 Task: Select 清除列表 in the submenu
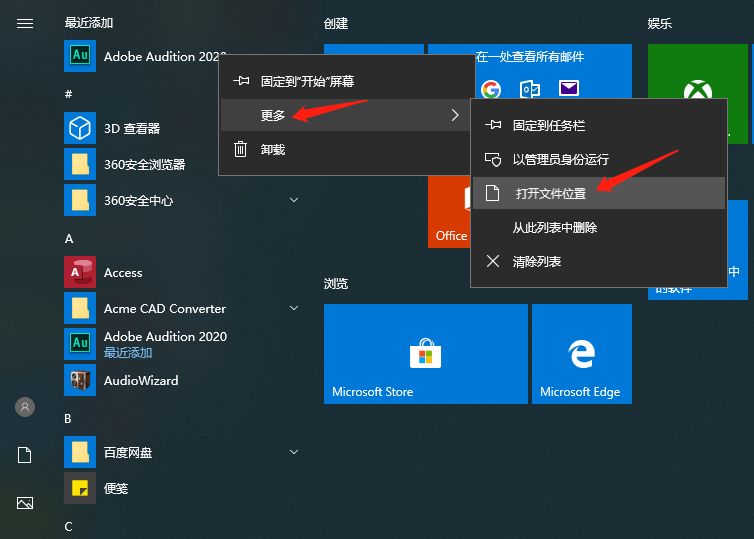tap(599, 262)
